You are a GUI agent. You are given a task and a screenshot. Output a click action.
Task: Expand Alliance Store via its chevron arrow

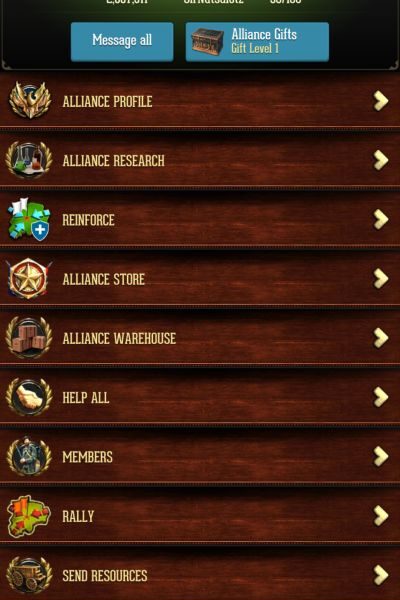pyautogui.click(x=381, y=279)
